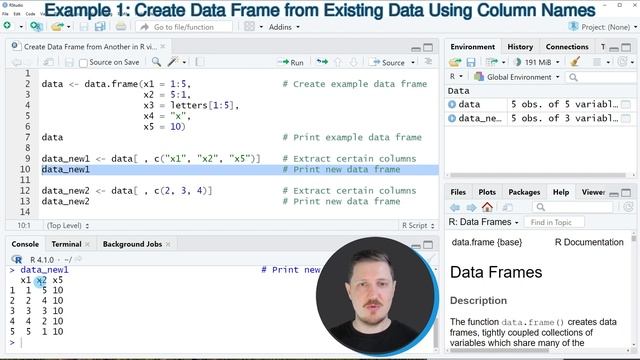Focus the Go to file/function field

coord(184,27)
